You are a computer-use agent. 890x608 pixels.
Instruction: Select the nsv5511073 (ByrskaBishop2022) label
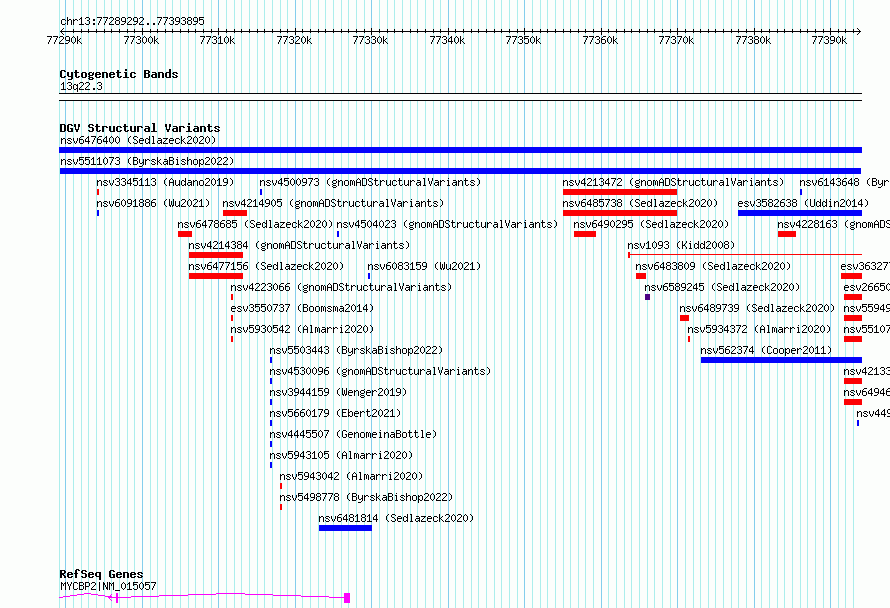[x=147, y=161]
